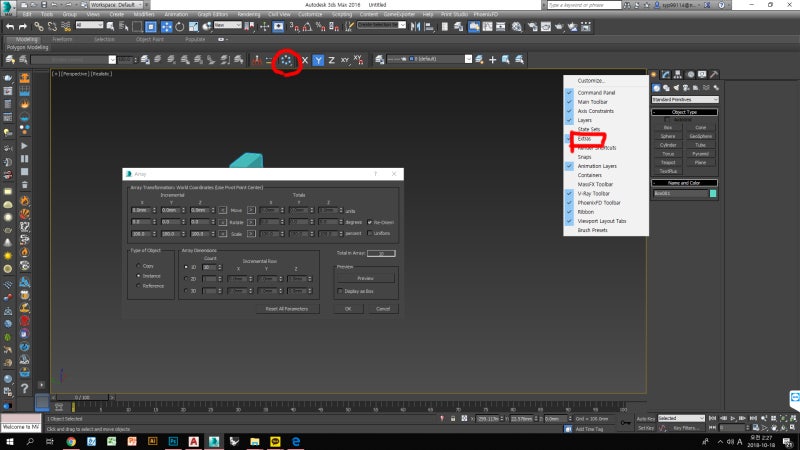
Task: Choose 3D array dimension
Action: tap(186, 291)
